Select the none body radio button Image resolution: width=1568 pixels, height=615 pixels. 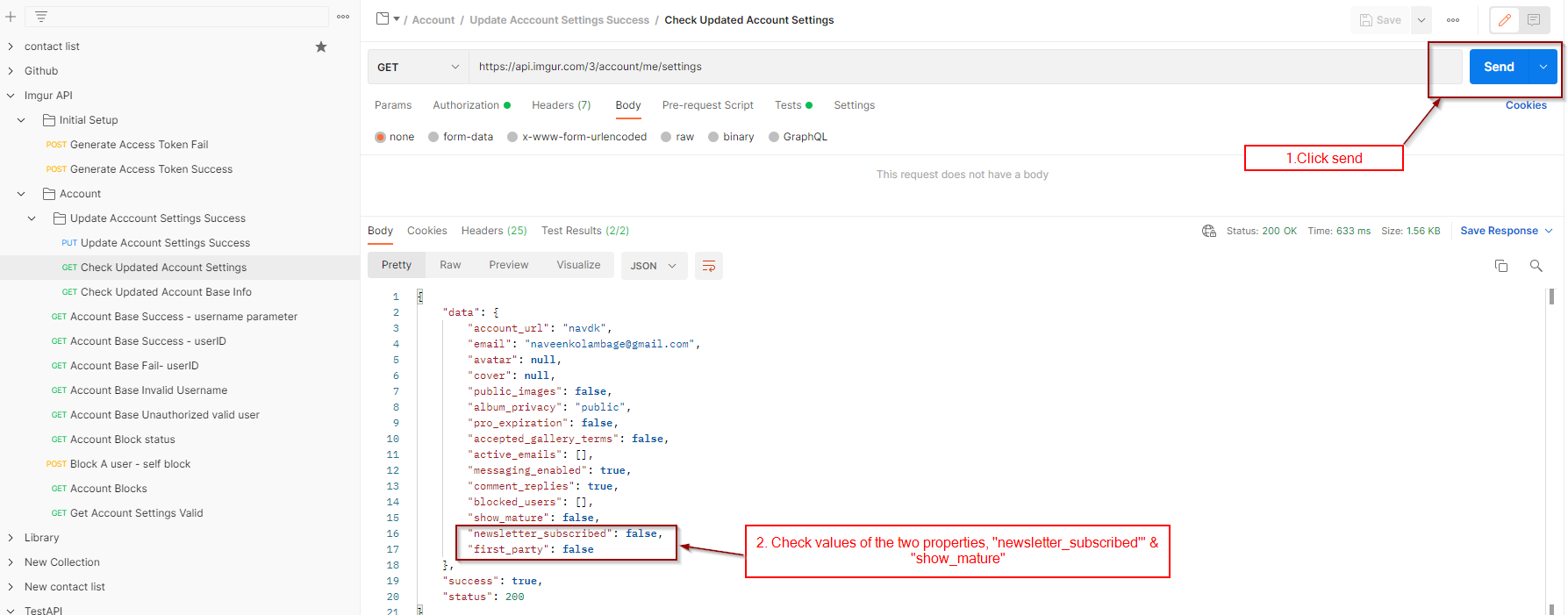(x=381, y=137)
